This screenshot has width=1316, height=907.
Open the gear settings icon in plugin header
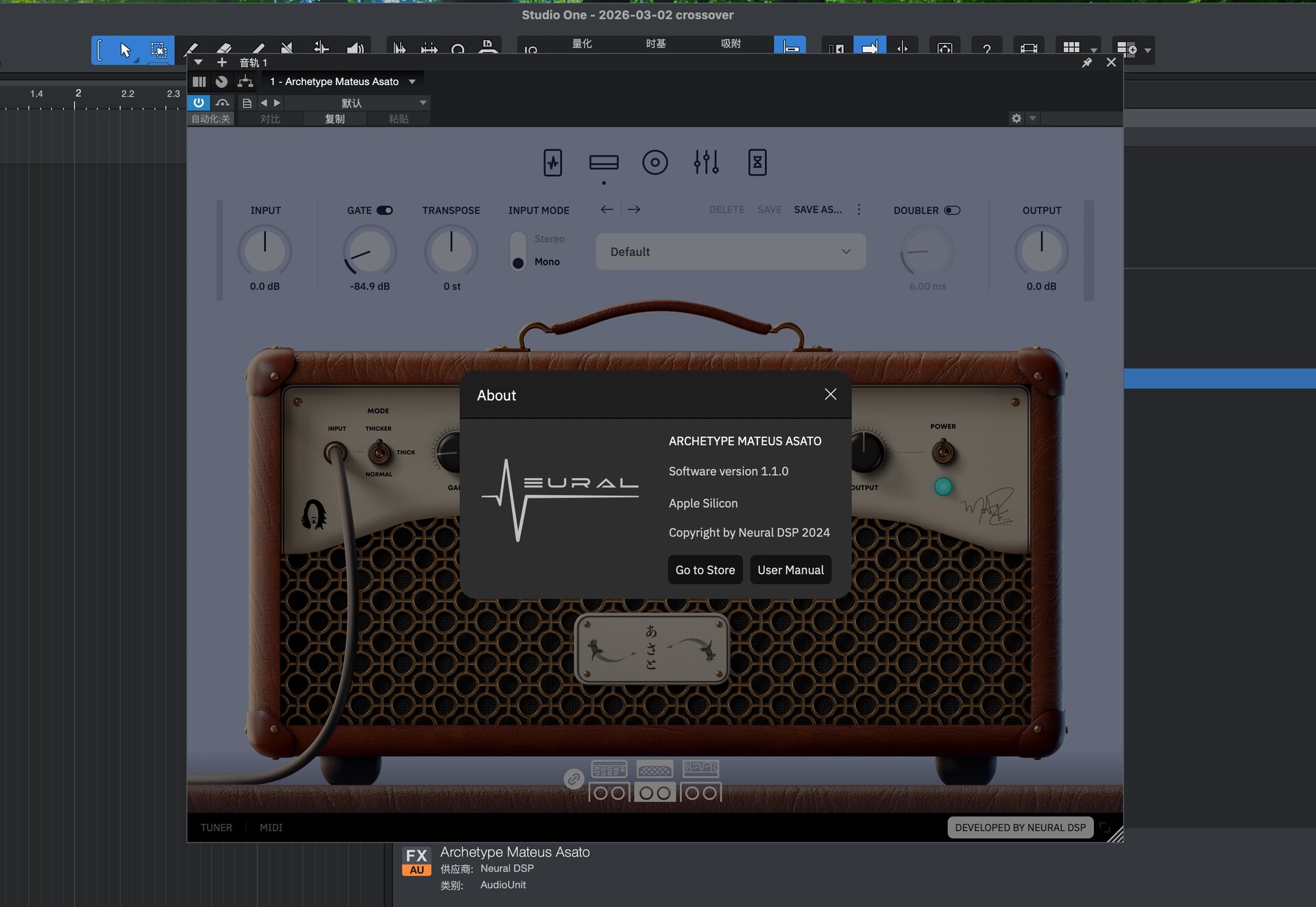(1016, 119)
